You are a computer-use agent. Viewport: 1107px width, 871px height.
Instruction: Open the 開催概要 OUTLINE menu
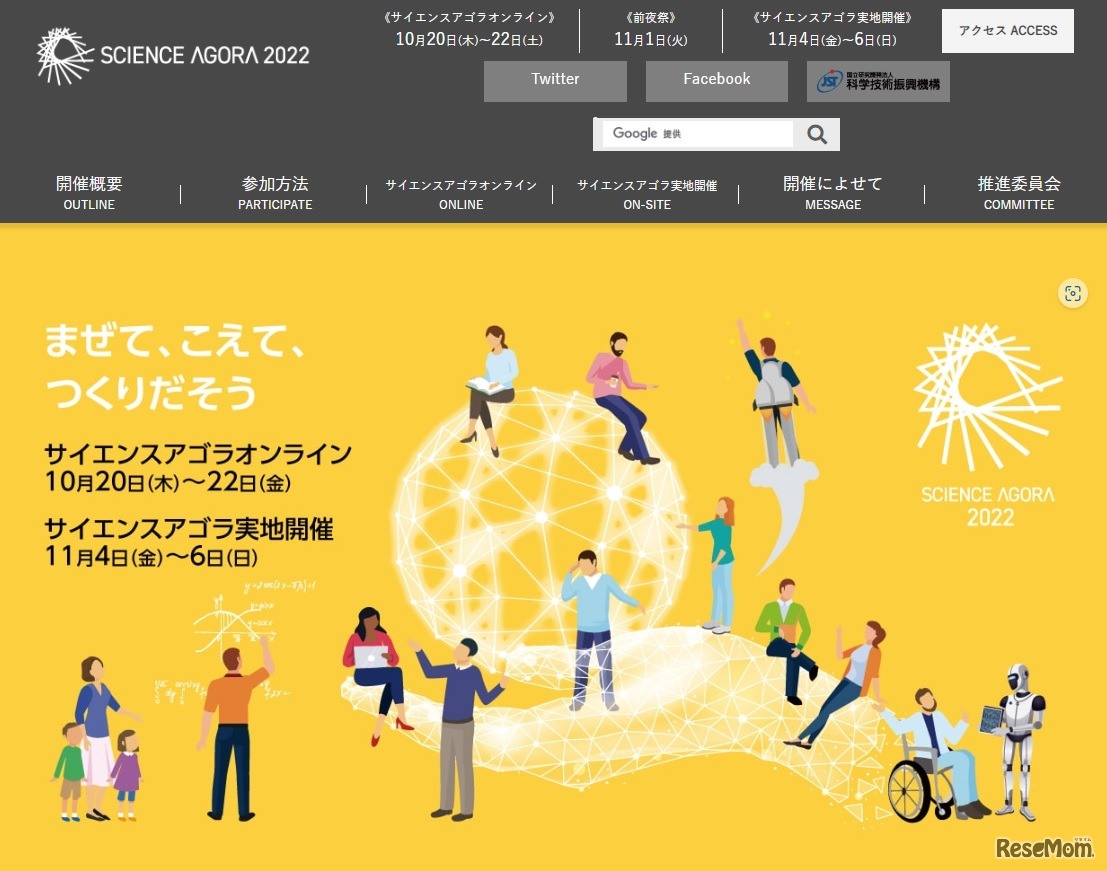click(89, 193)
